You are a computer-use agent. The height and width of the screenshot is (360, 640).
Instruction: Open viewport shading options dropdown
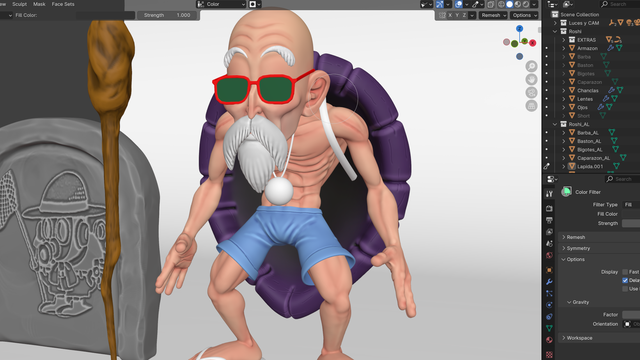tap(534, 4)
